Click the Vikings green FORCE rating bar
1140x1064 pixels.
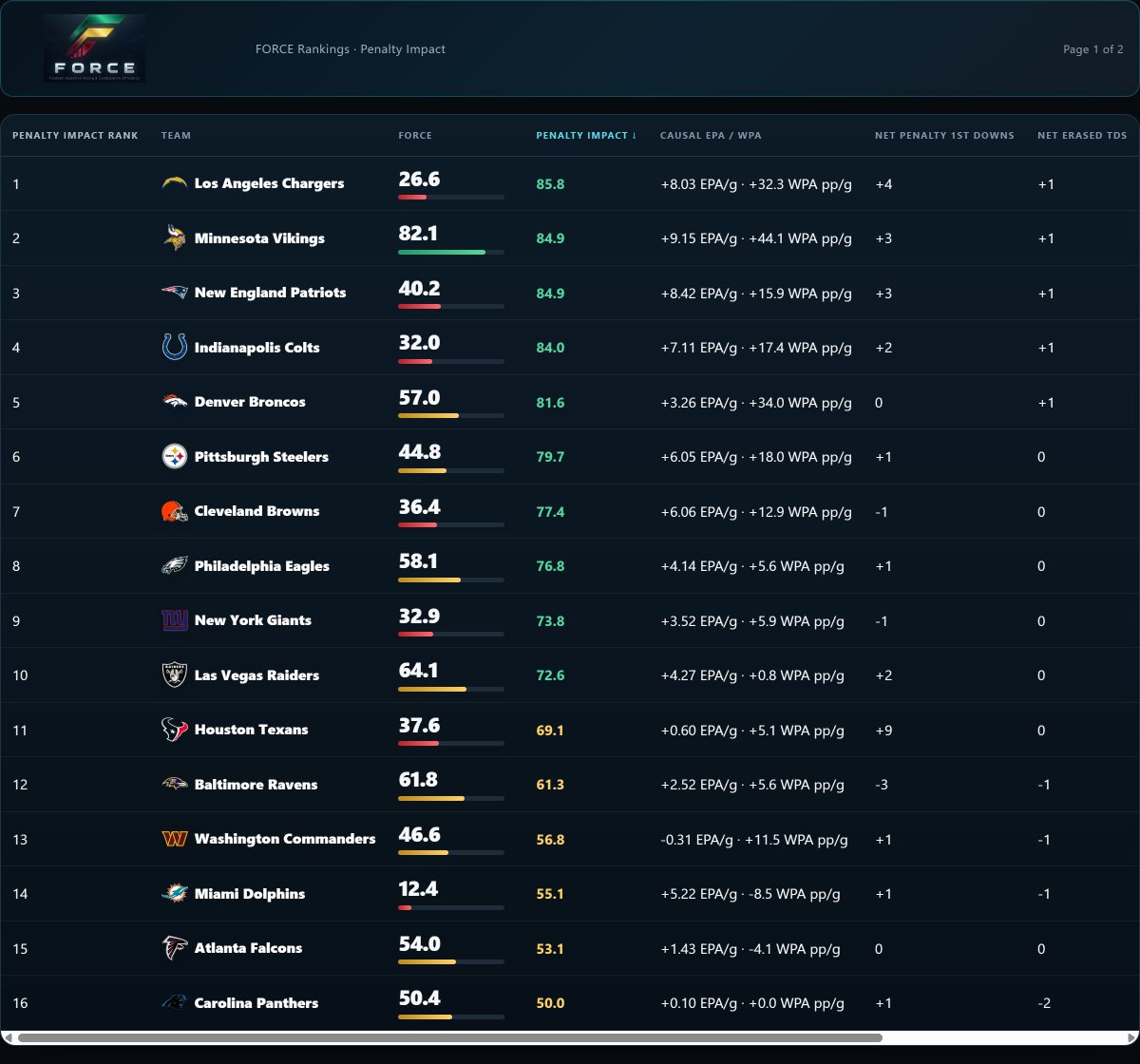[451, 252]
